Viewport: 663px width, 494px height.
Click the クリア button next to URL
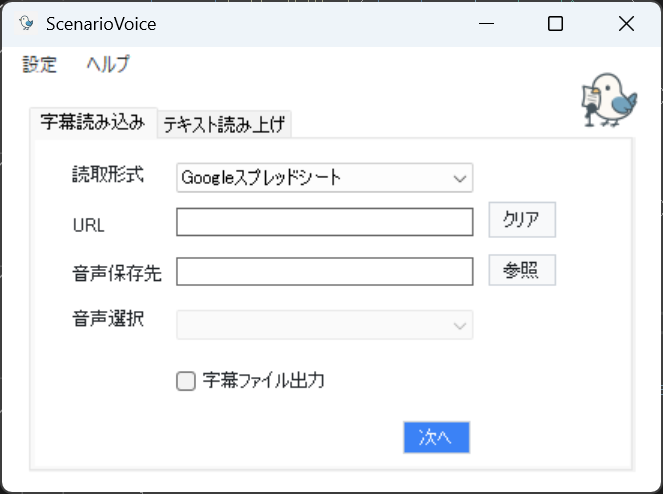[522, 220]
